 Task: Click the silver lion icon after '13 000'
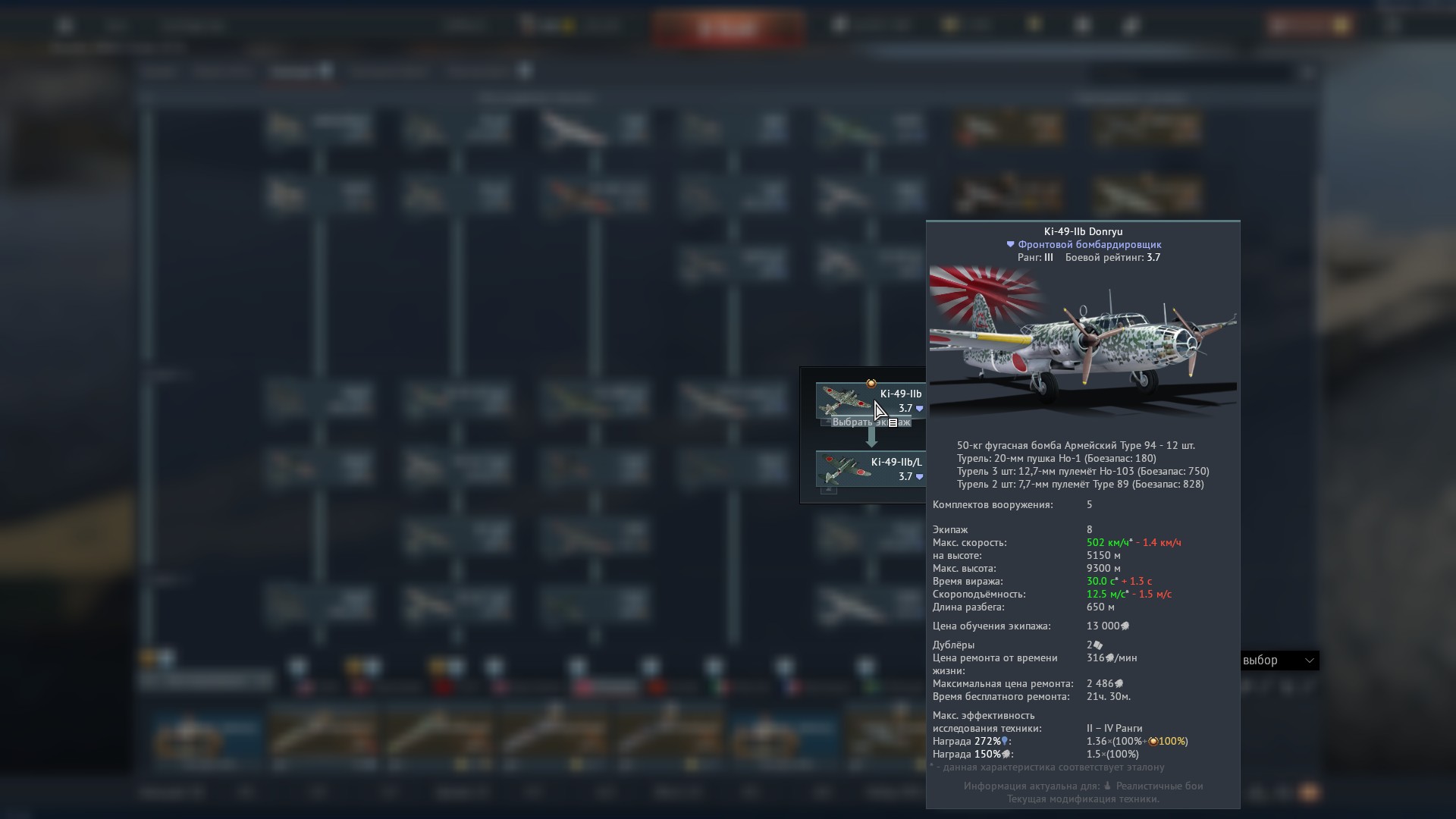point(1125,626)
